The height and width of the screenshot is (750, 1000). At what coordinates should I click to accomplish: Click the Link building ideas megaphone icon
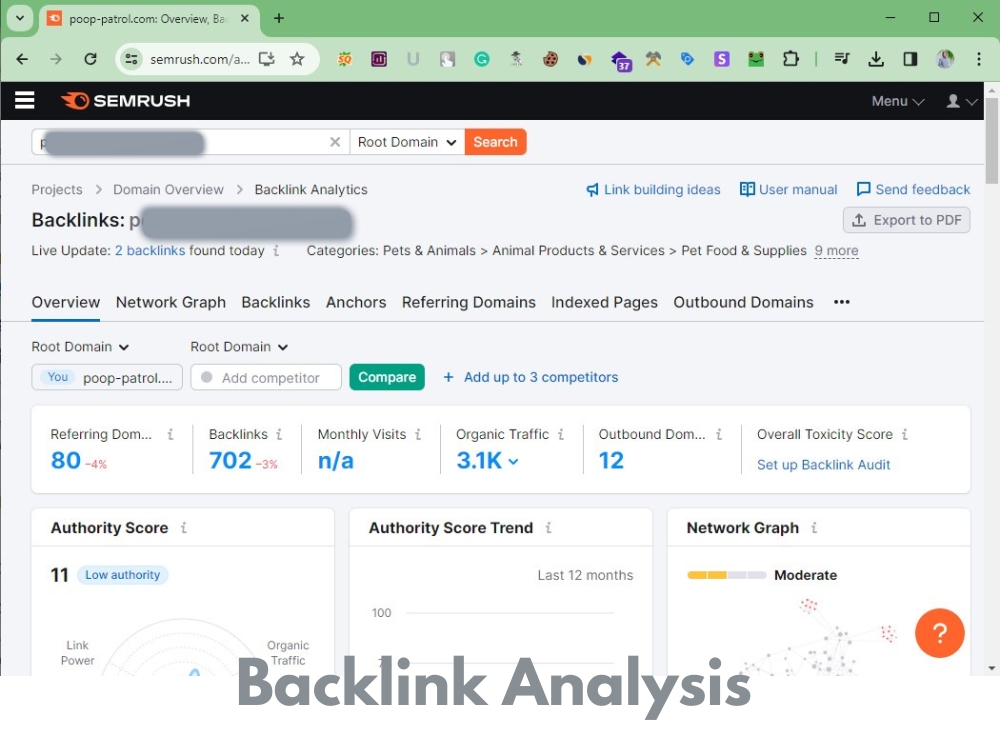tap(593, 189)
